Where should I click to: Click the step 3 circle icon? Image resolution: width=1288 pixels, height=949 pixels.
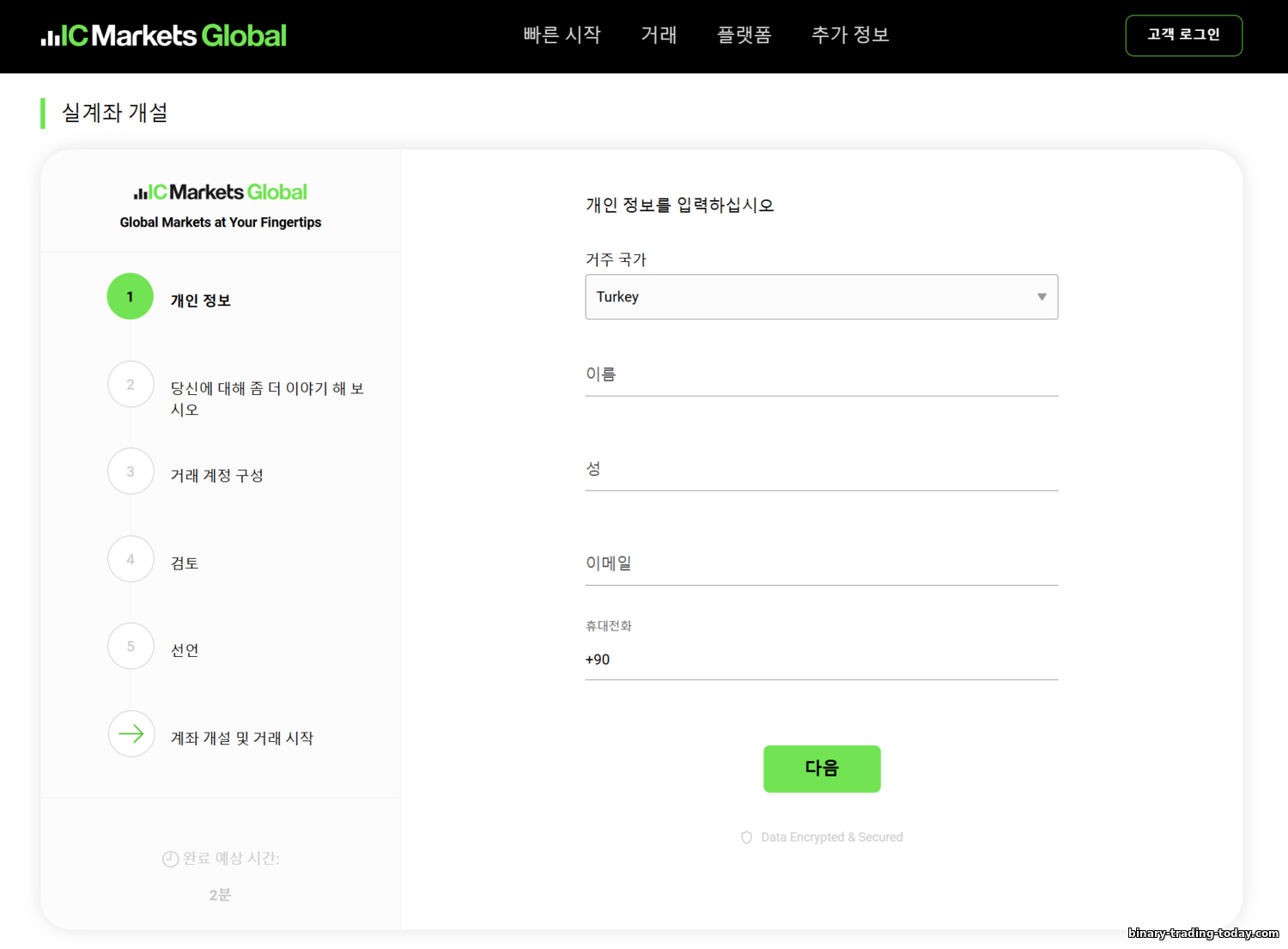coord(131,471)
